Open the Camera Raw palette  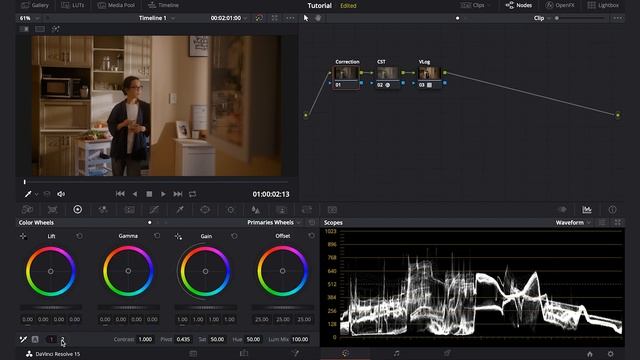(x=27, y=209)
